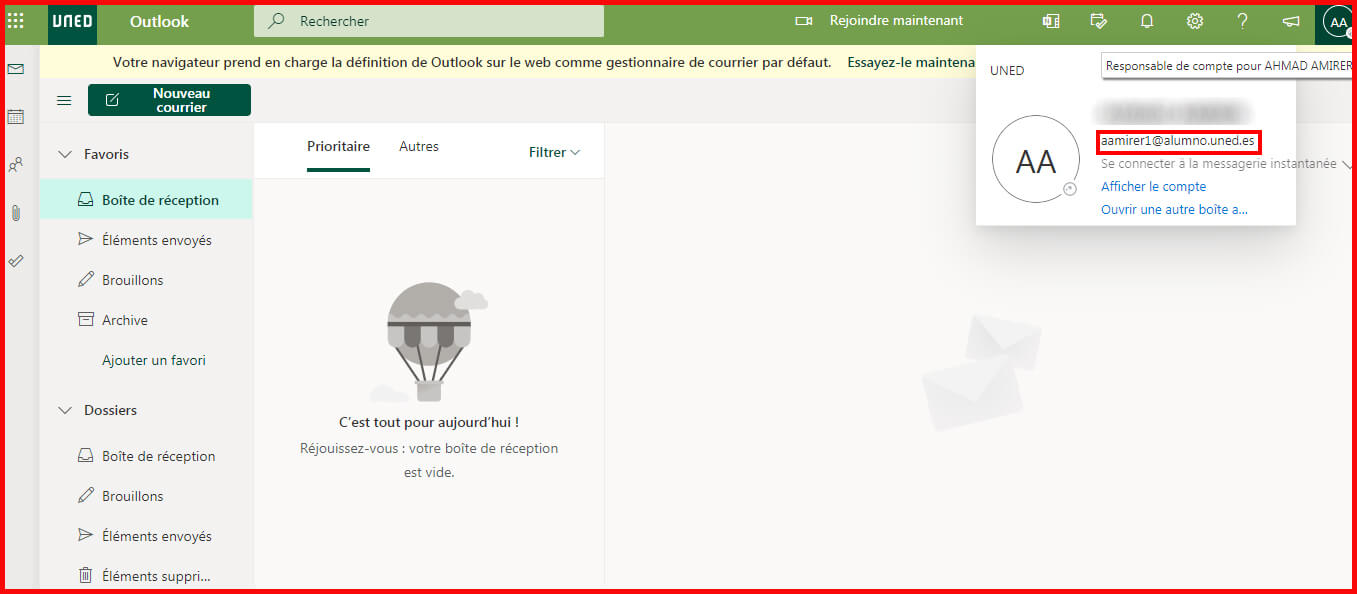Click the Rechercher search box
Image resolution: width=1357 pixels, height=594 pixels.
pos(429,21)
